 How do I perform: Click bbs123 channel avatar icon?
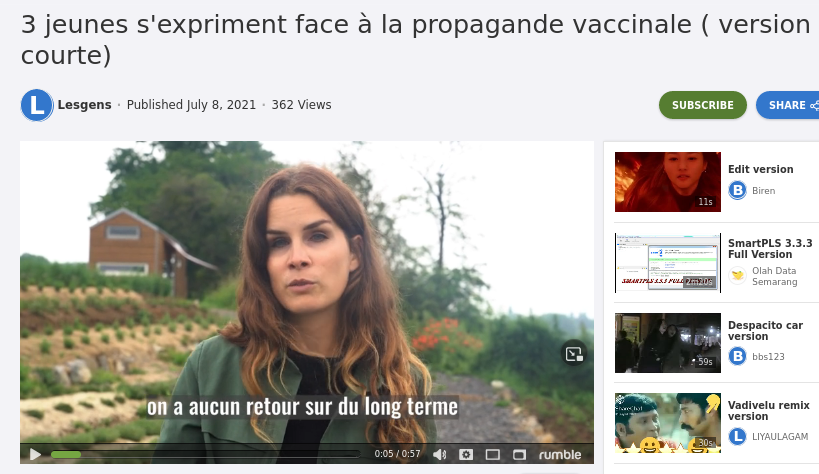737,356
